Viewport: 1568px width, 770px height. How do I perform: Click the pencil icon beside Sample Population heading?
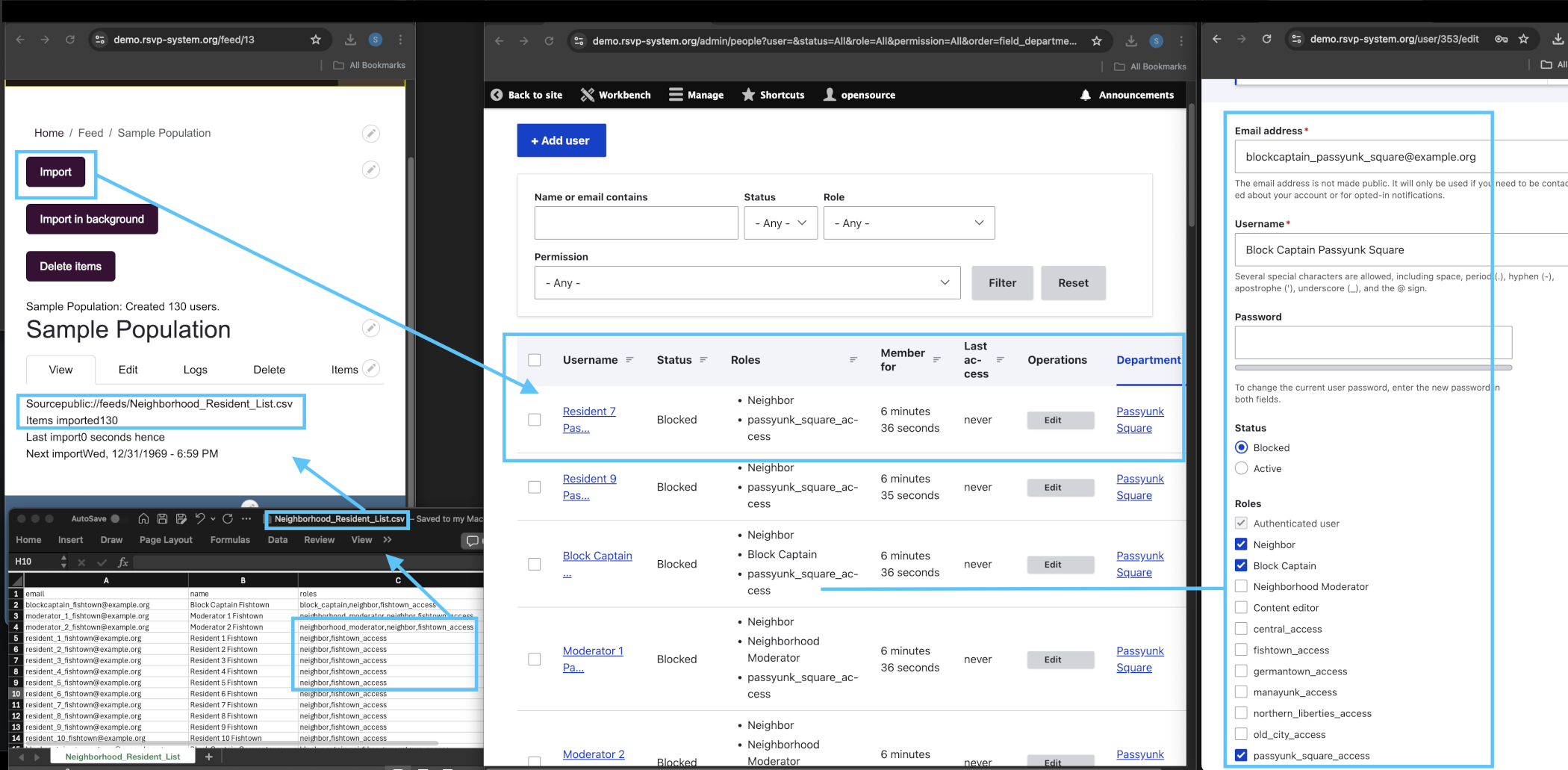point(370,328)
